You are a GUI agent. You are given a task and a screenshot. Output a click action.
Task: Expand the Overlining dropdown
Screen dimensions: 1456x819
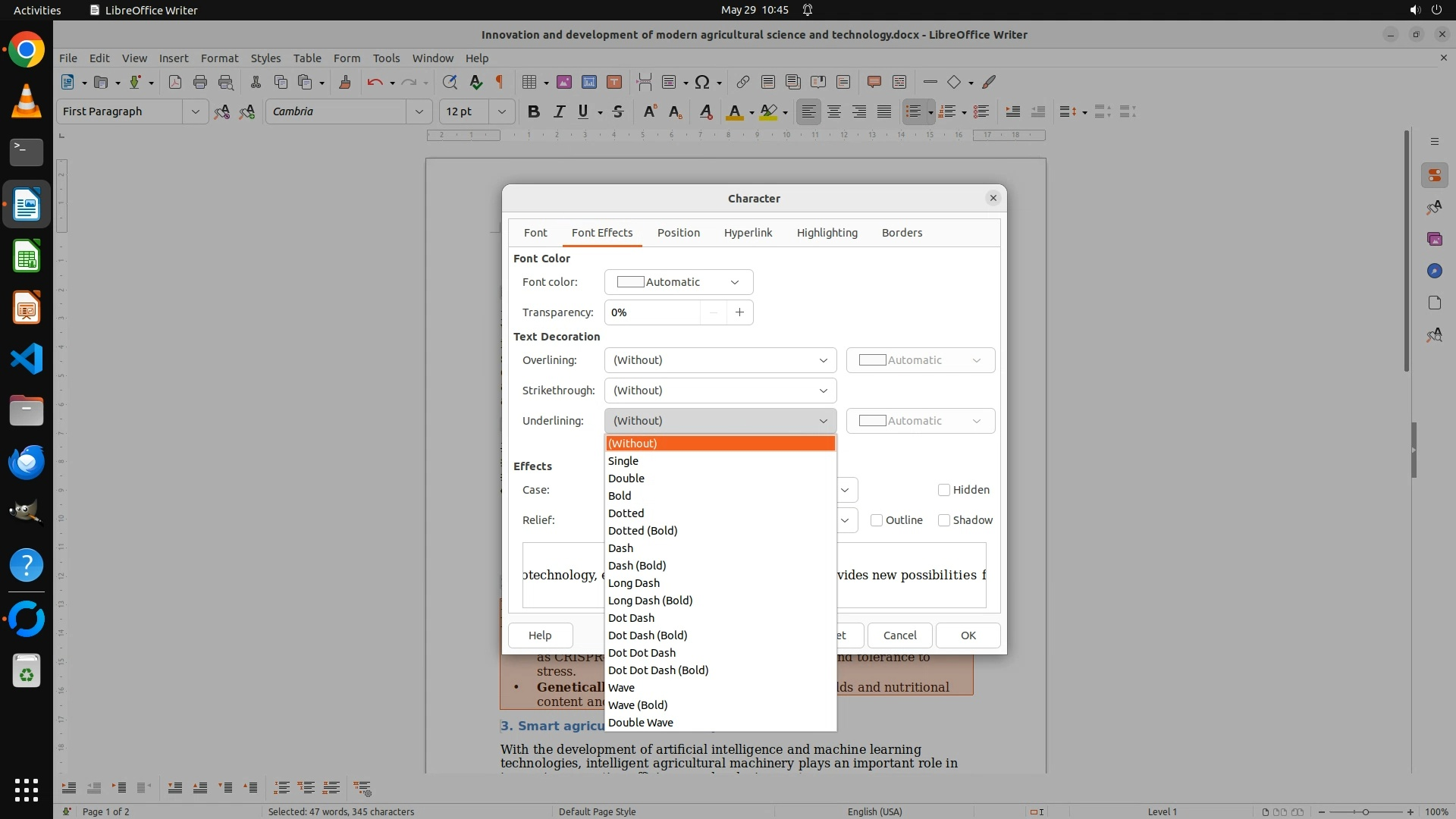(720, 360)
